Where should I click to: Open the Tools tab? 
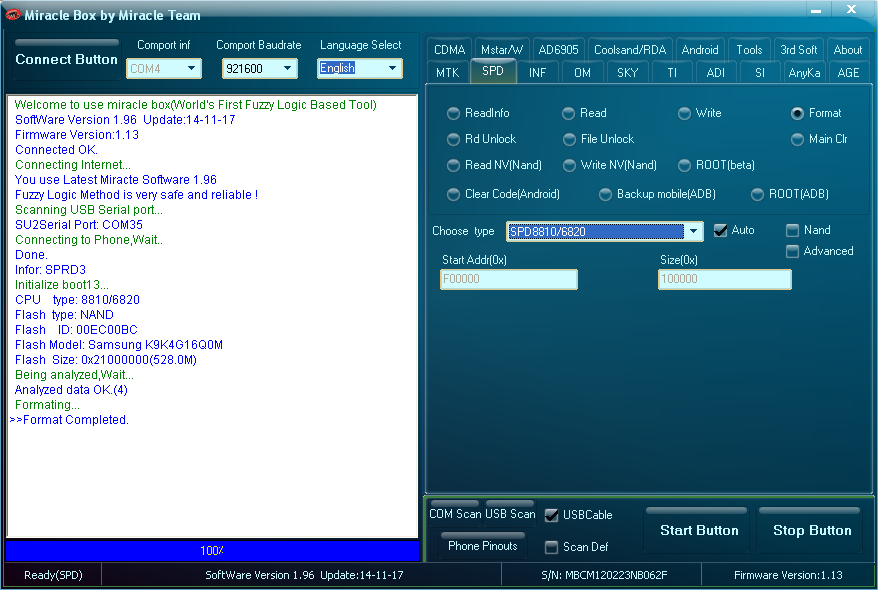click(x=749, y=50)
